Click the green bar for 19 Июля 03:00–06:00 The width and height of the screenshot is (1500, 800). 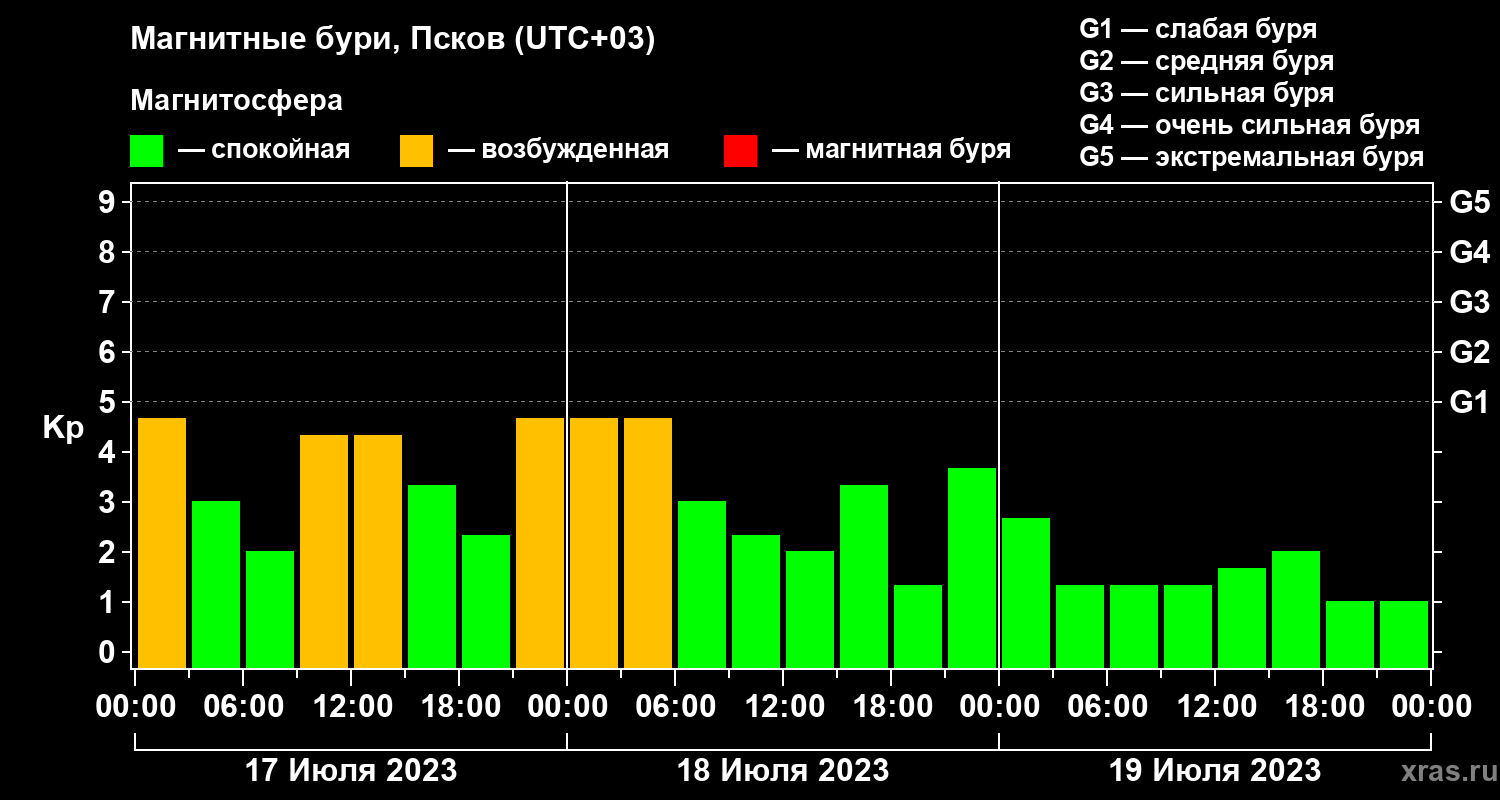click(1080, 627)
